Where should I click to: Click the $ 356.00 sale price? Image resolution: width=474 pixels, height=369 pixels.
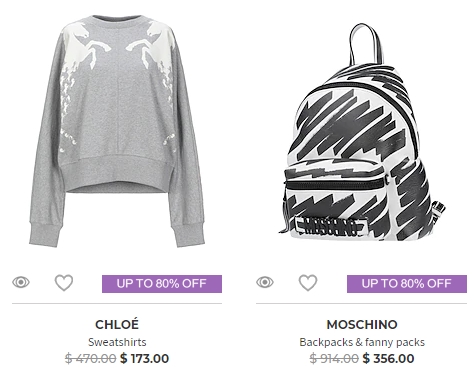[388, 358]
